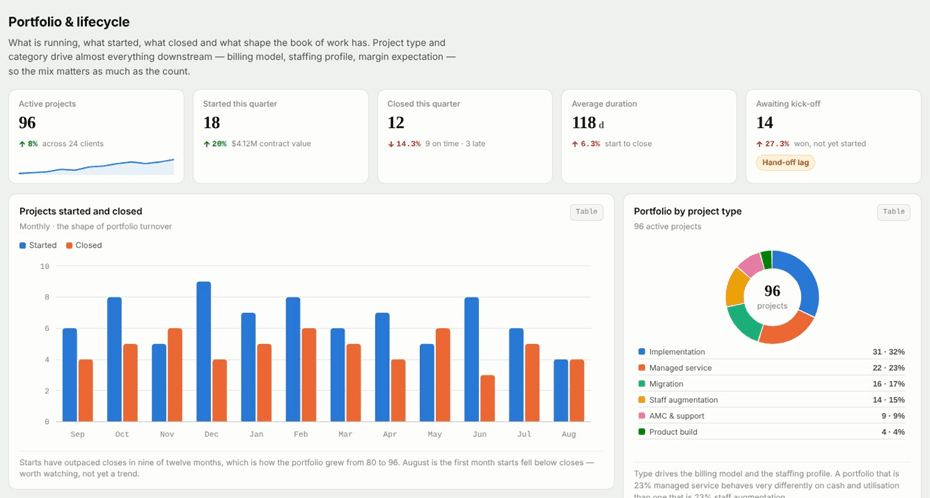This screenshot has height=498, width=930.
Task: Click the orange Closed bar for May
Action: [x=442, y=375]
